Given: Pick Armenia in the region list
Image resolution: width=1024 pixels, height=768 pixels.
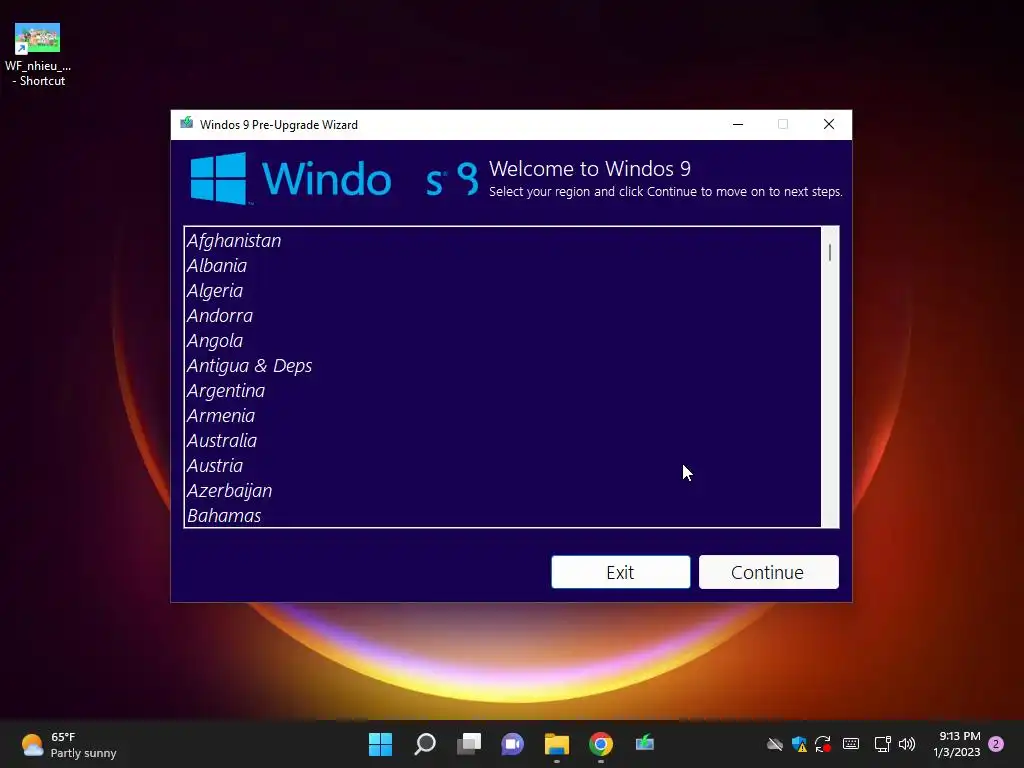Looking at the screenshot, I should tap(502, 415).
